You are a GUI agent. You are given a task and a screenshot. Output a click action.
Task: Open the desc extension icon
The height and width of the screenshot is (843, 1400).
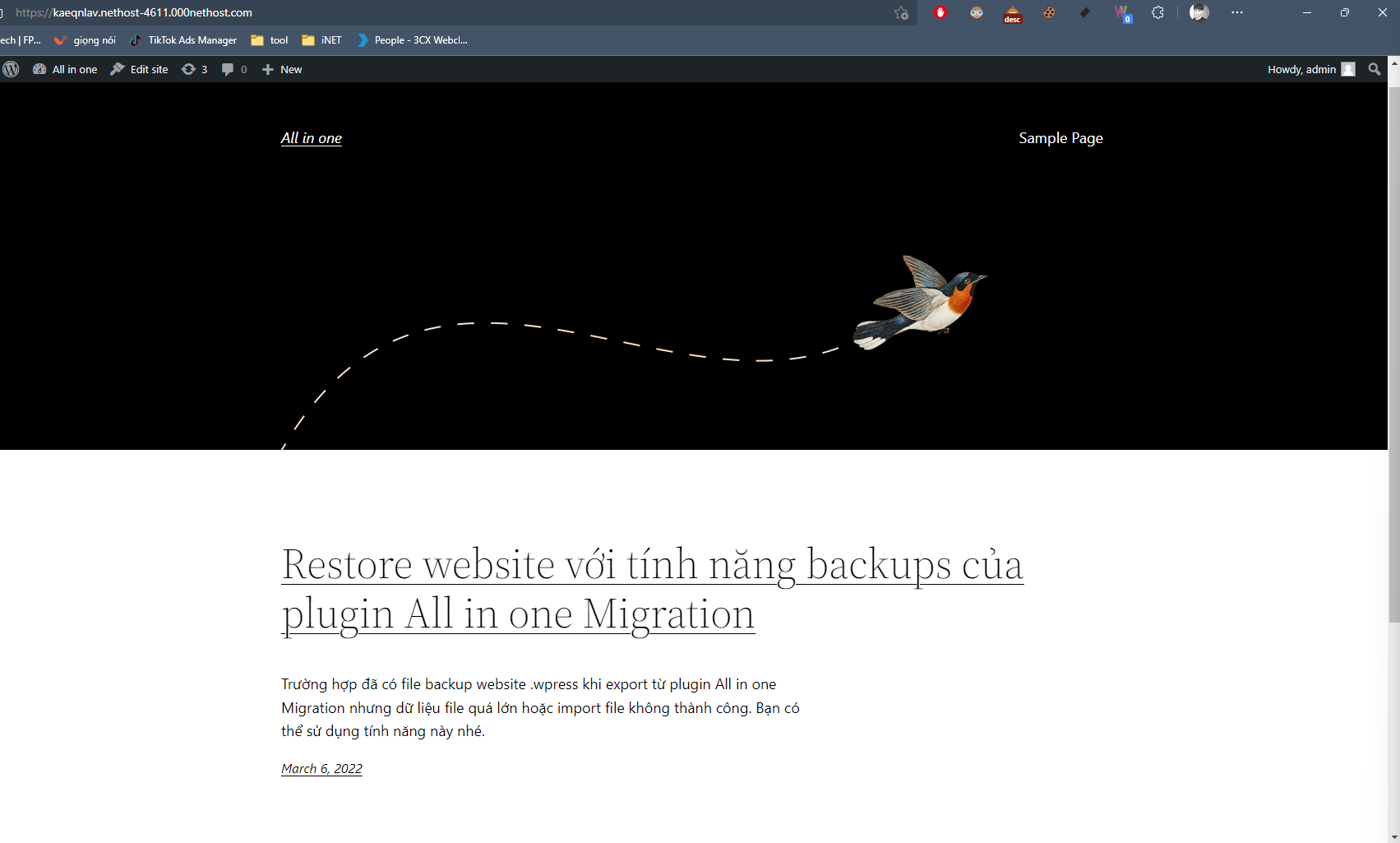1013,14
